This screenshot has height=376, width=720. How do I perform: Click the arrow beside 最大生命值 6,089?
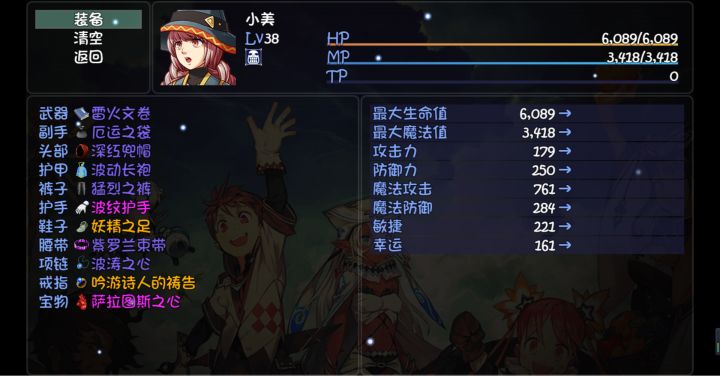565,113
